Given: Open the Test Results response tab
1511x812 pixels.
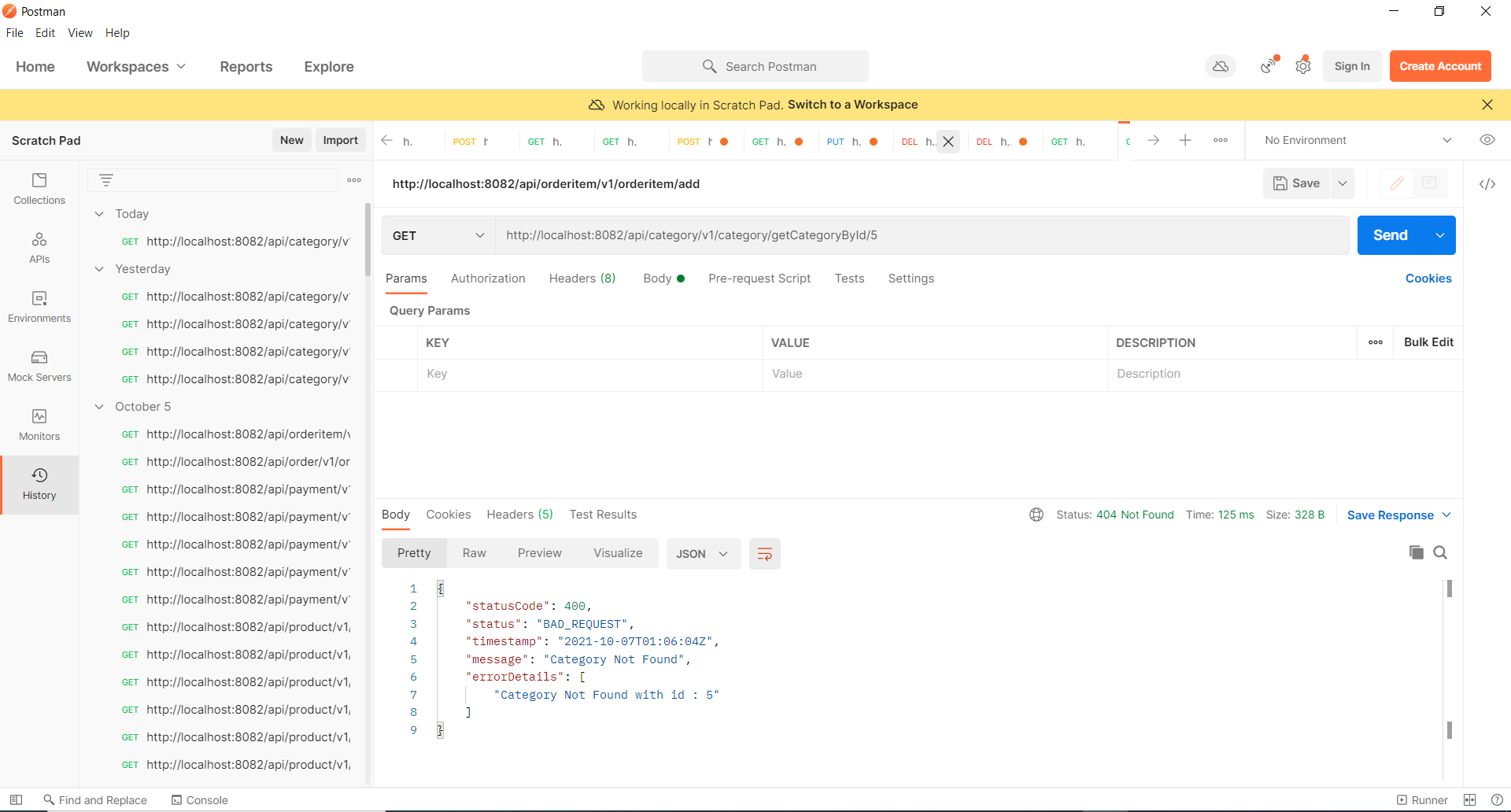Looking at the screenshot, I should (603, 515).
